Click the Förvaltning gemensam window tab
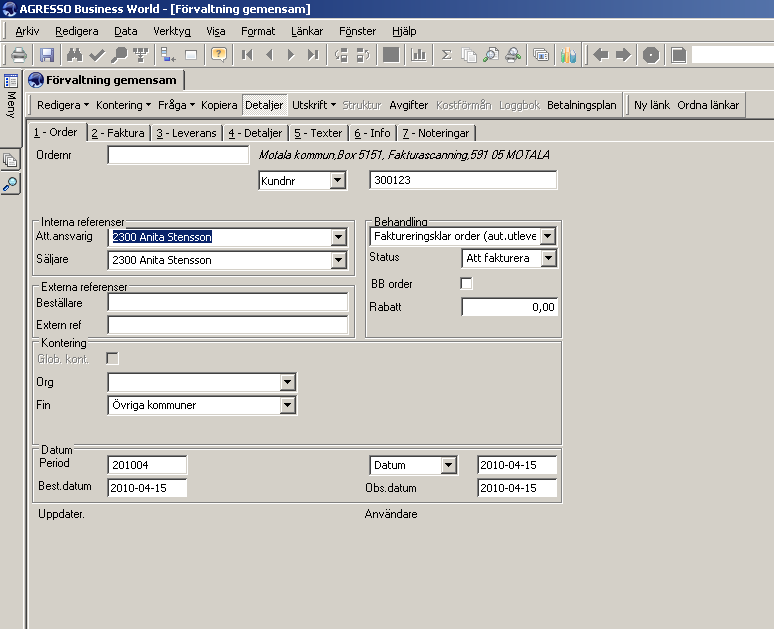 pyautogui.click(x=106, y=80)
